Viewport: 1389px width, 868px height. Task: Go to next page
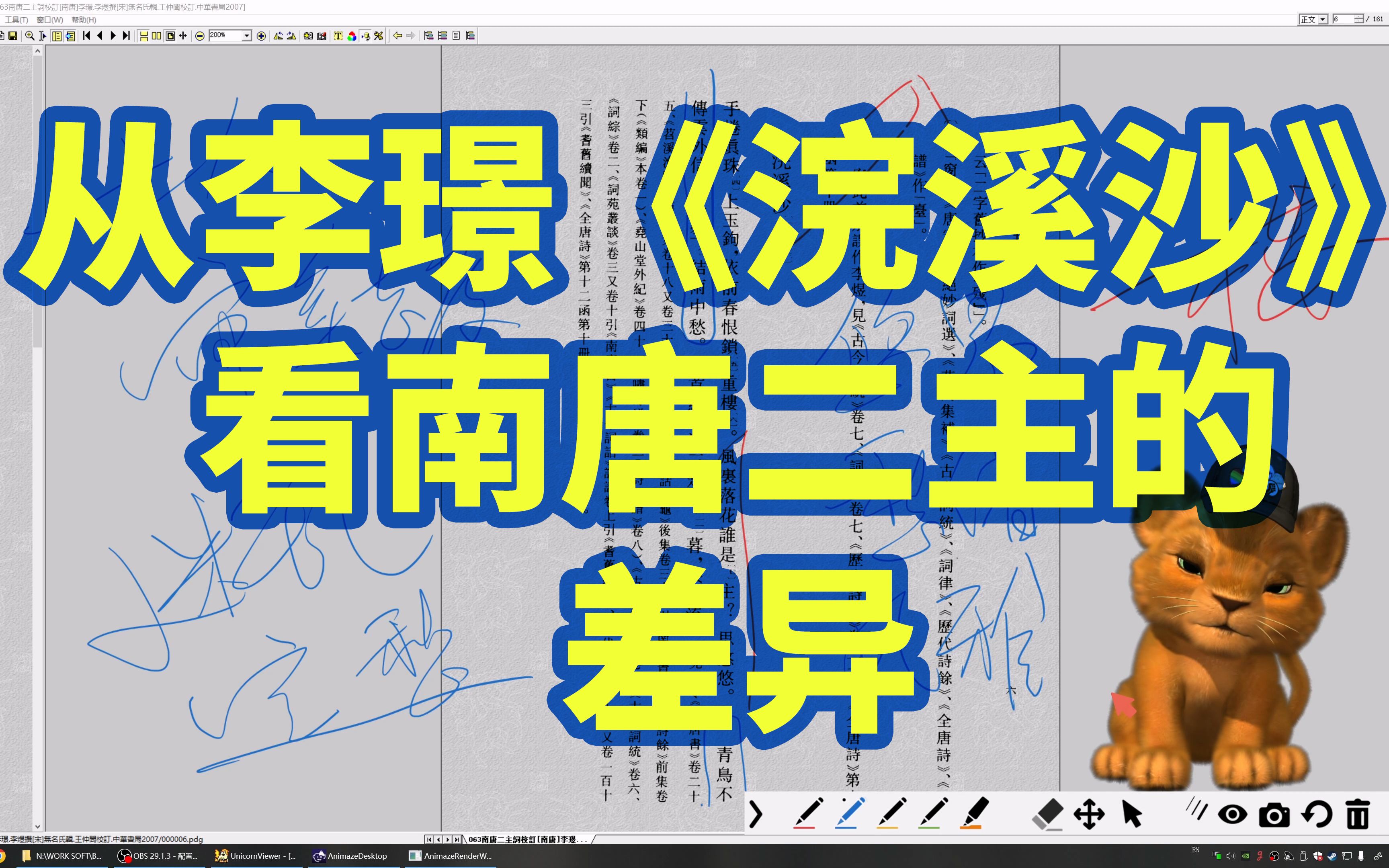pos(113,36)
